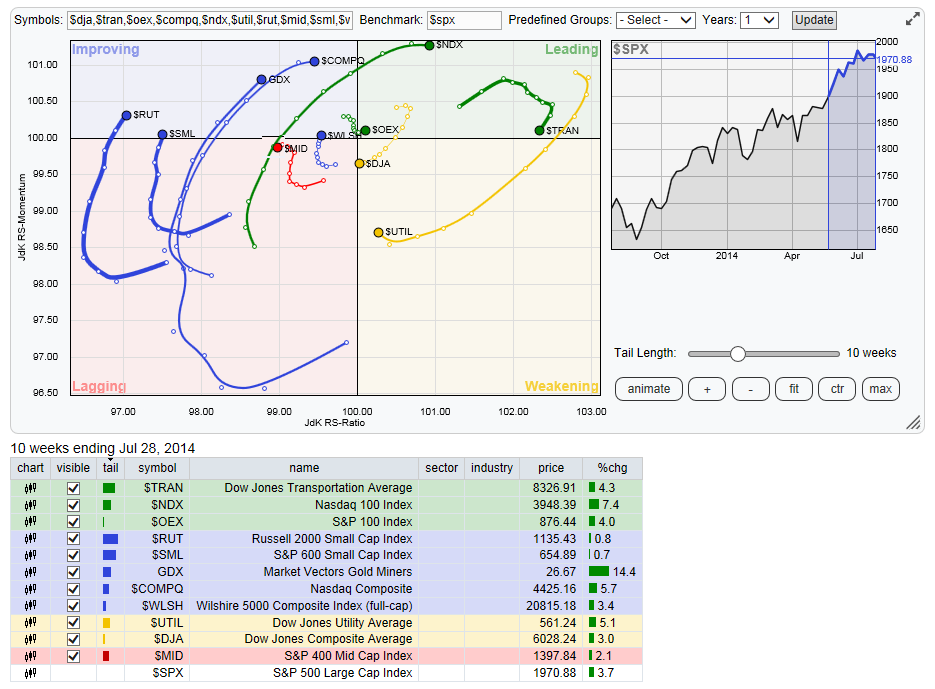This screenshot has width=935, height=689.
Task: Click the animate button
Action: pos(649,389)
